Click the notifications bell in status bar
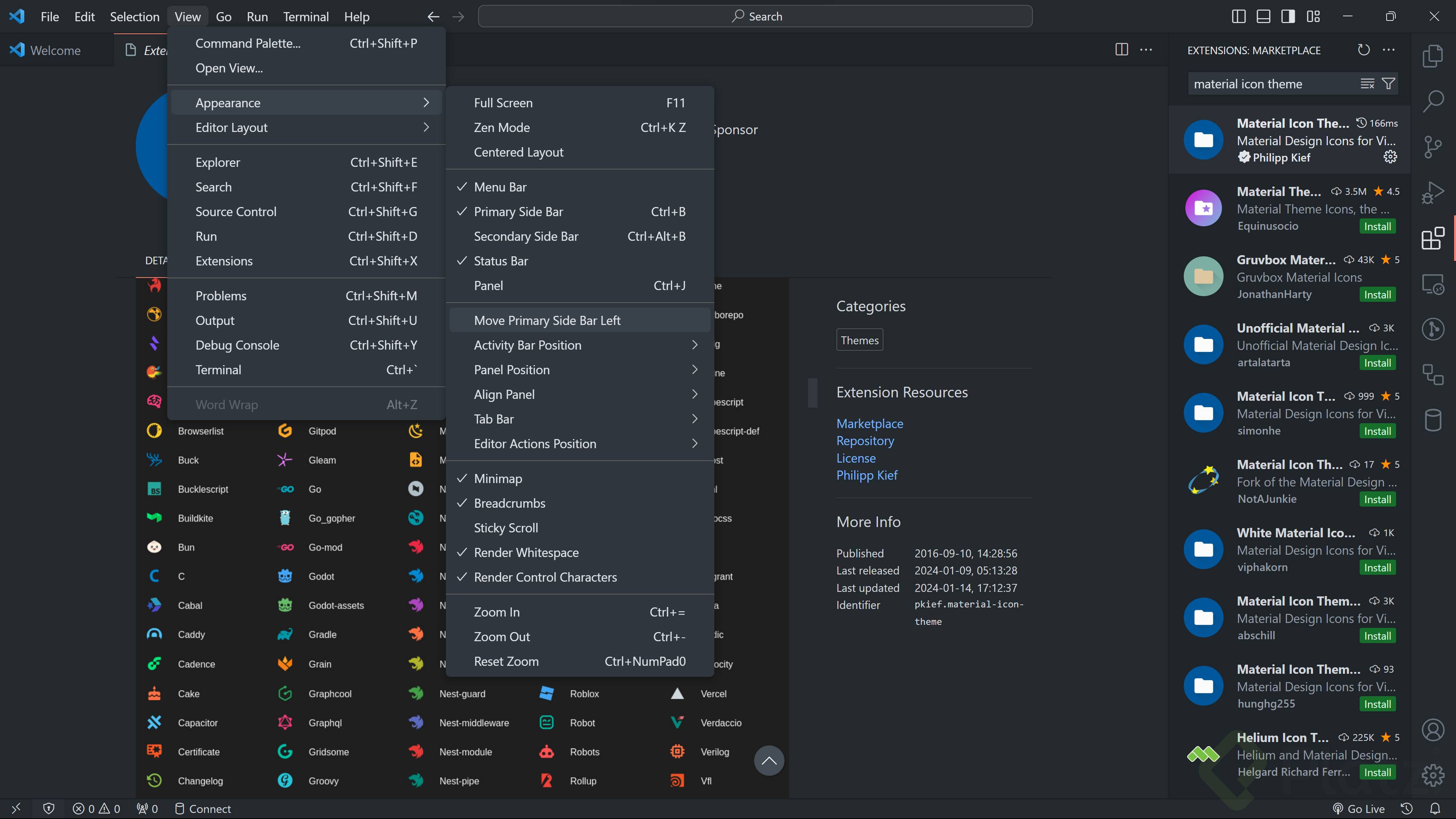Image resolution: width=1456 pixels, height=819 pixels. point(1434,808)
